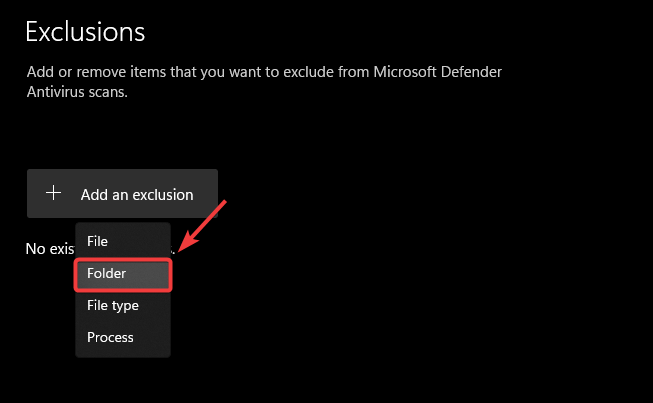Click the word File in File type

click(x=97, y=305)
